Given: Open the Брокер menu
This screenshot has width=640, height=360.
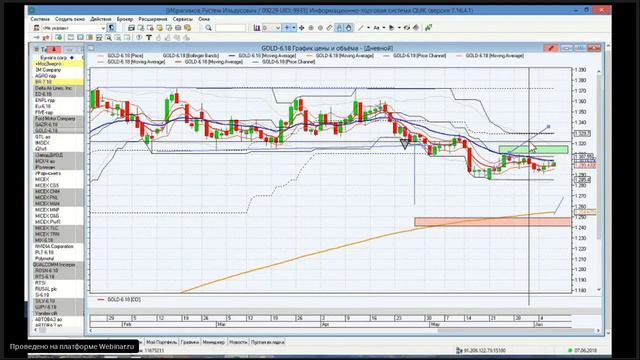Looking at the screenshot, I should coord(124,19).
